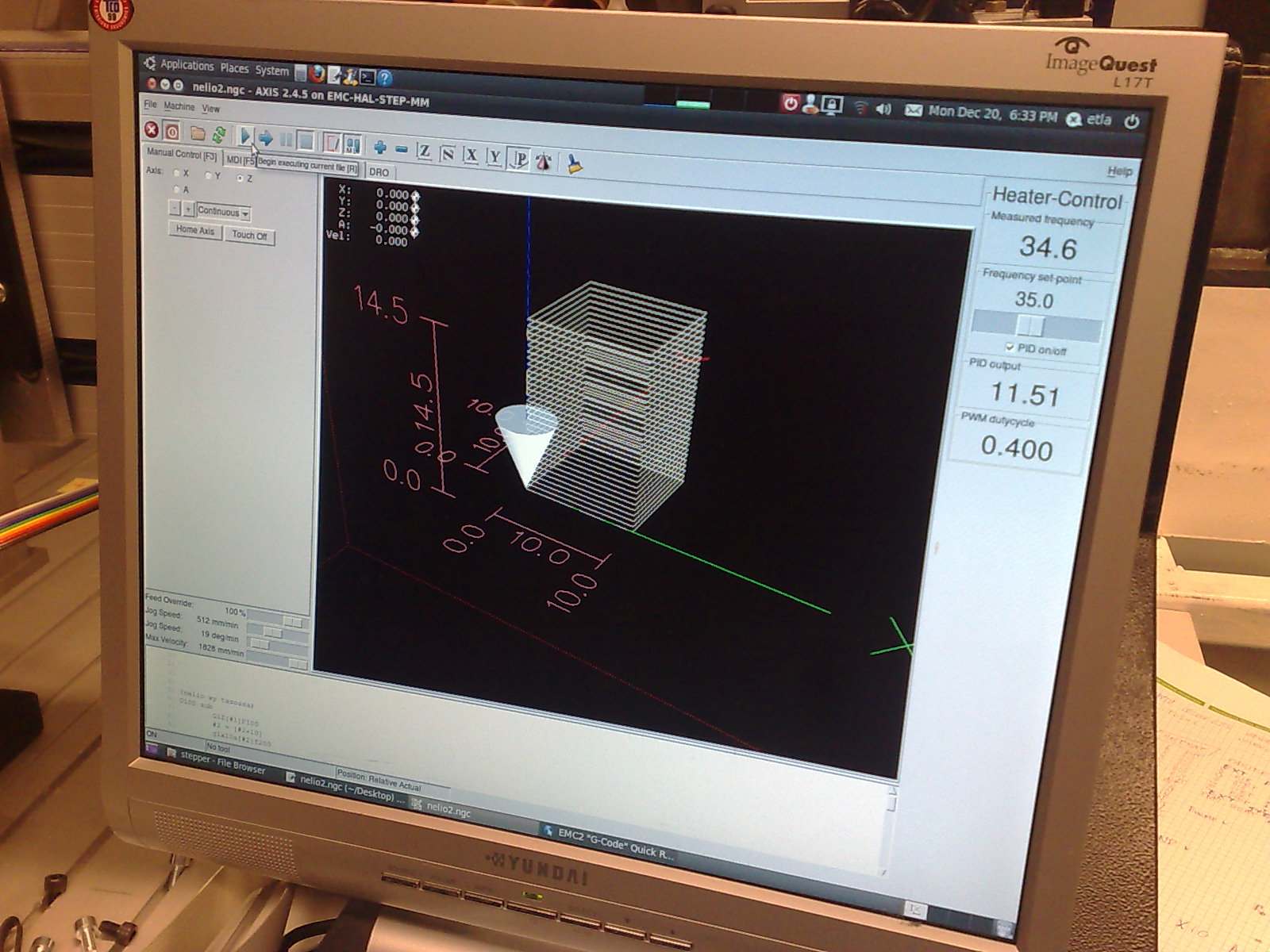The height and width of the screenshot is (952, 1270).
Task: Open the Continuous jog increment dropdown
Action: click(223, 213)
